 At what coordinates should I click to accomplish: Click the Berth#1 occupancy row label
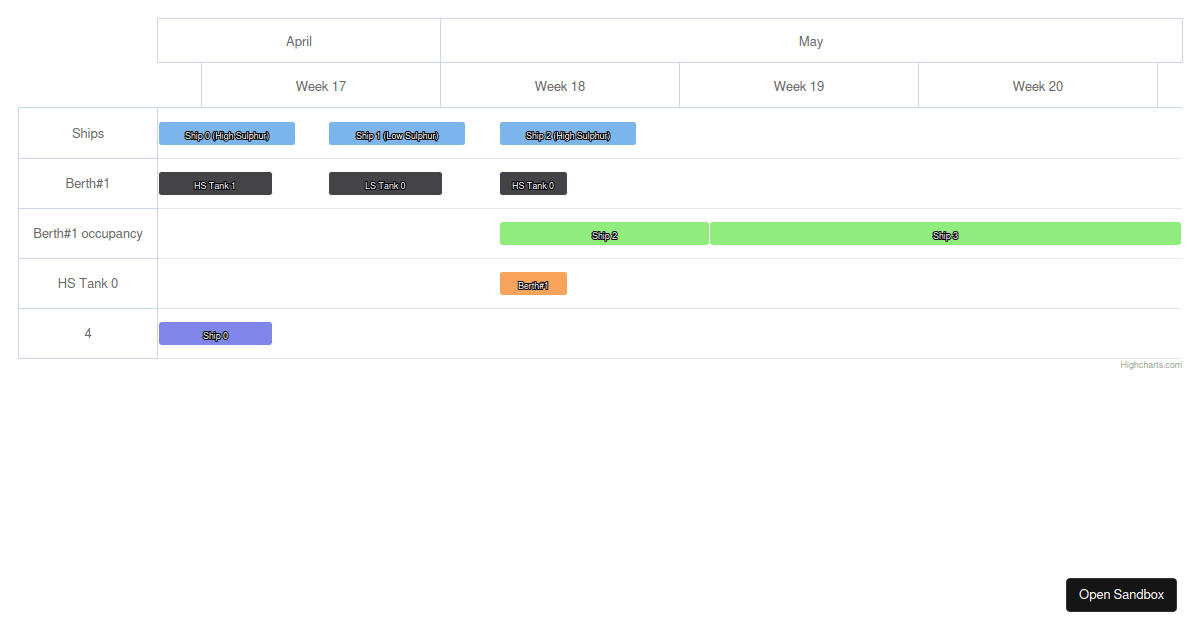pyautogui.click(x=87, y=233)
